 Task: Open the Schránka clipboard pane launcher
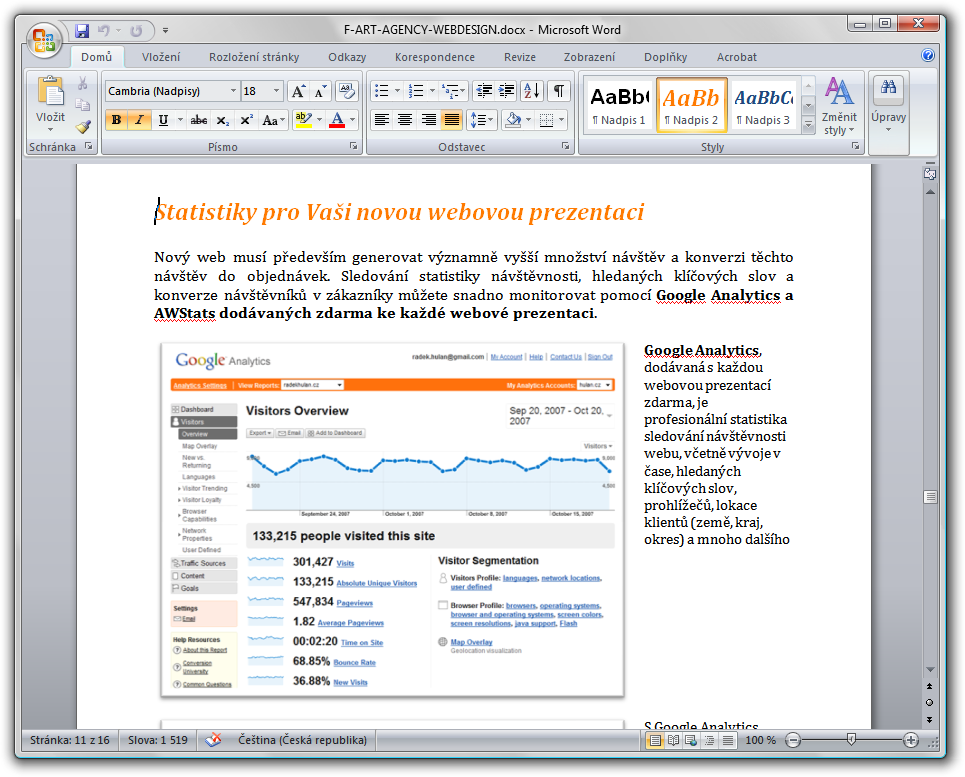click(89, 146)
